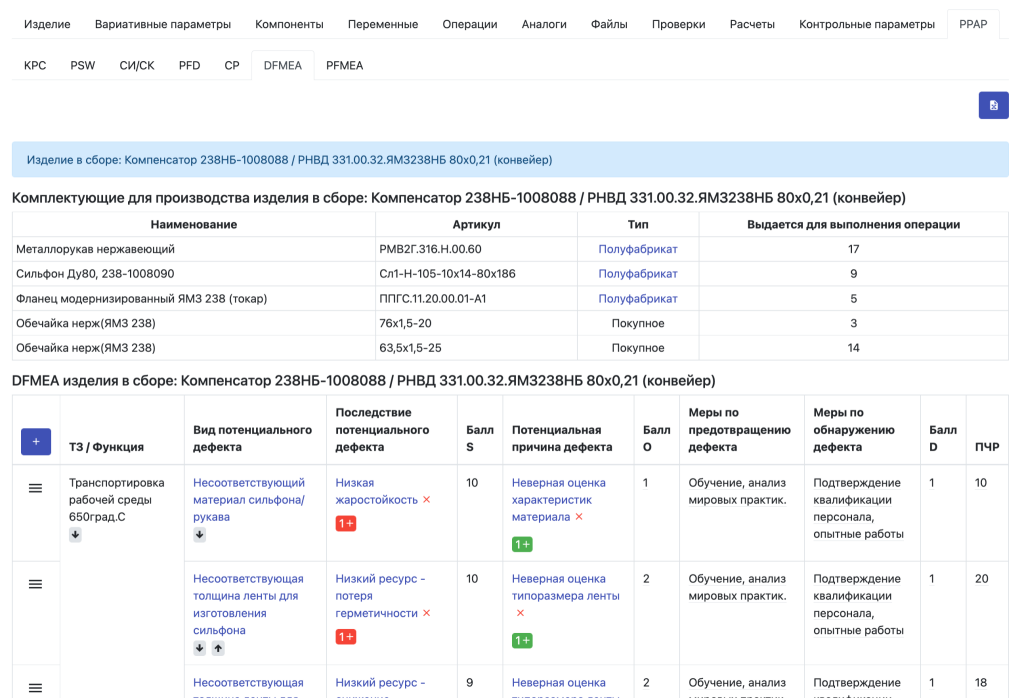Select the PFMEA sub-tab

coord(344,65)
